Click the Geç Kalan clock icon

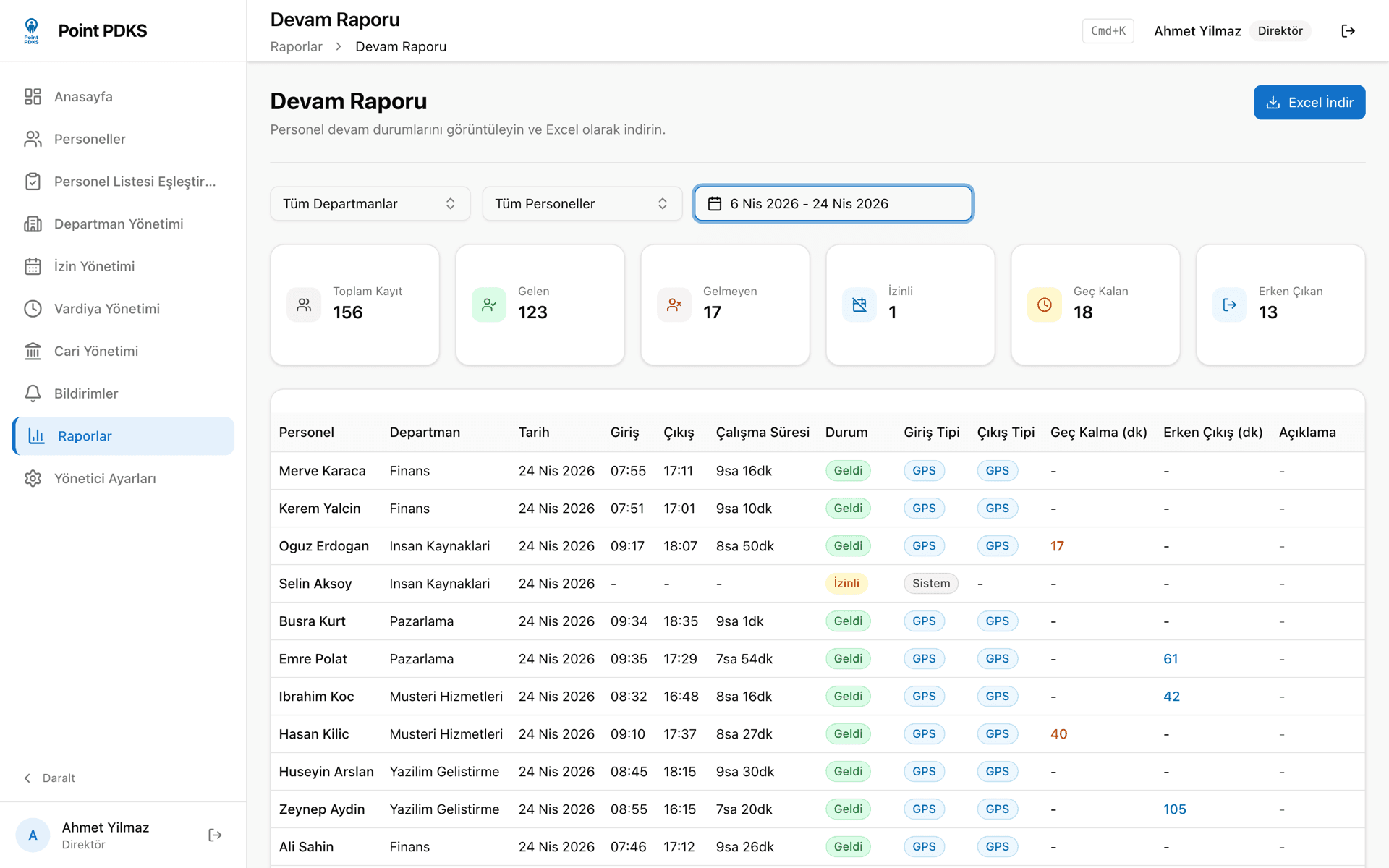point(1045,305)
